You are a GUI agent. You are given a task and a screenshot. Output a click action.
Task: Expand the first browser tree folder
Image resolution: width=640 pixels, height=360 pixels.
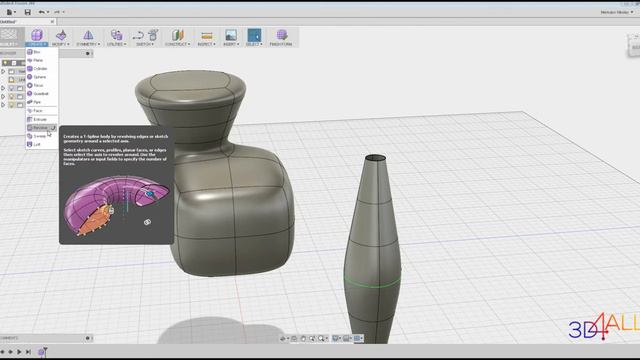tap(3, 71)
